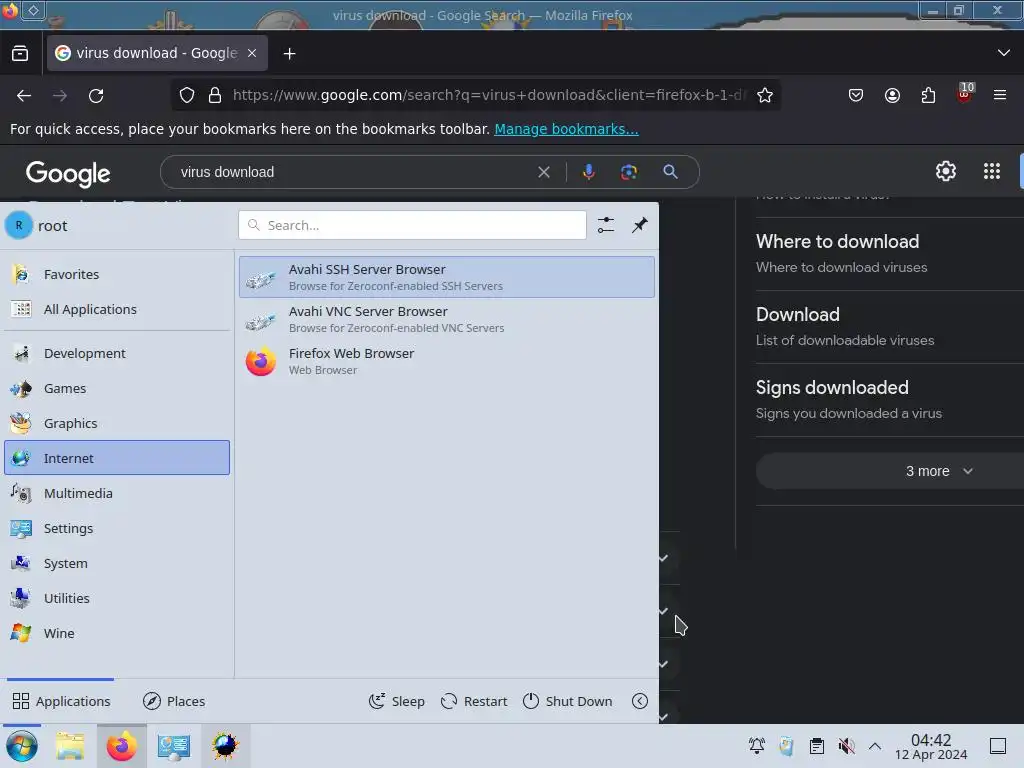1024x768 pixels.
Task: Select the All Applications category
Action: pos(117,310)
